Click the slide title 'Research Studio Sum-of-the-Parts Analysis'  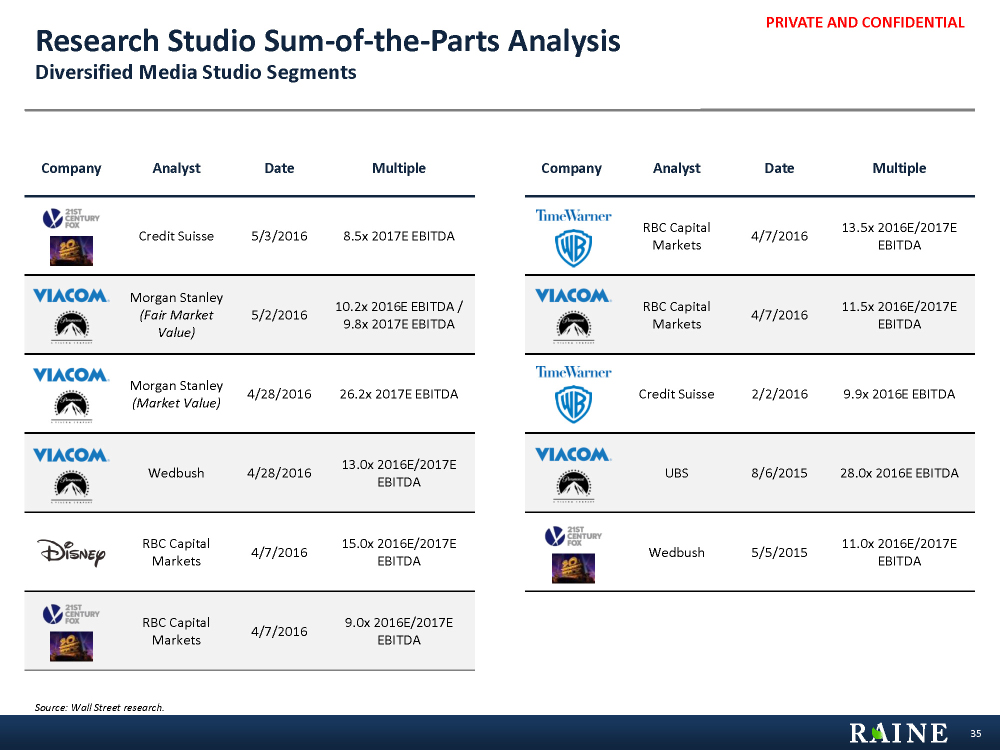point(328,41)
